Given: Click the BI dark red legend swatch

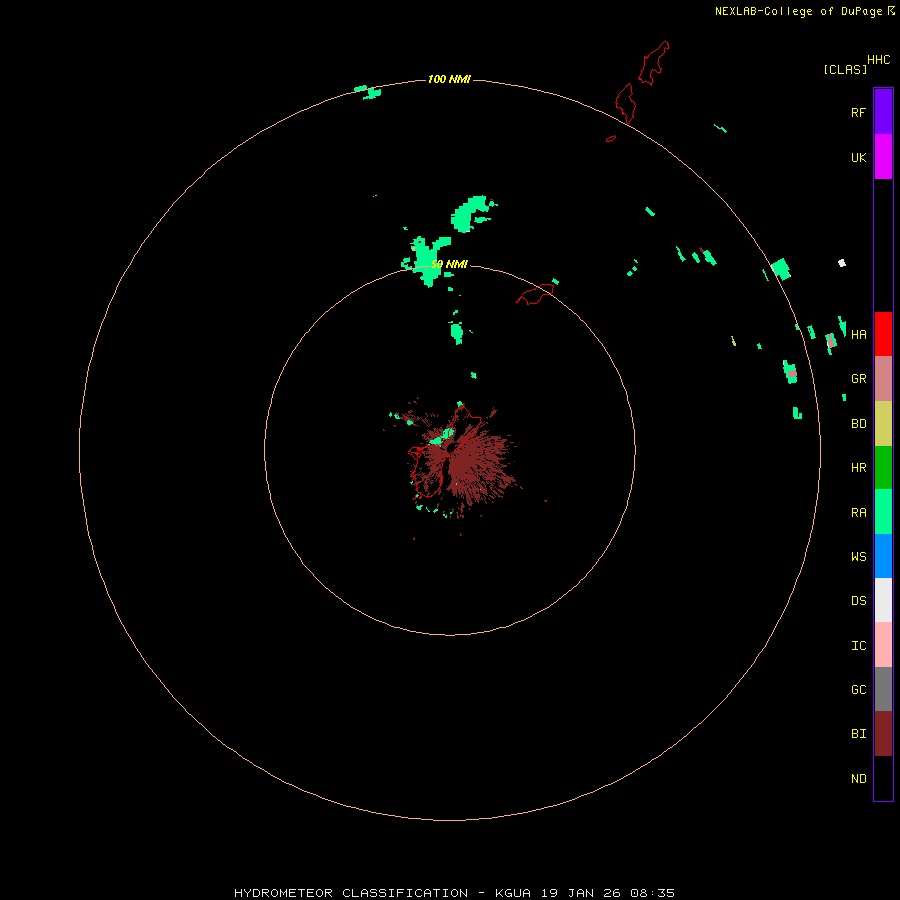Looking at the screenshot, I should pos(883,734).
